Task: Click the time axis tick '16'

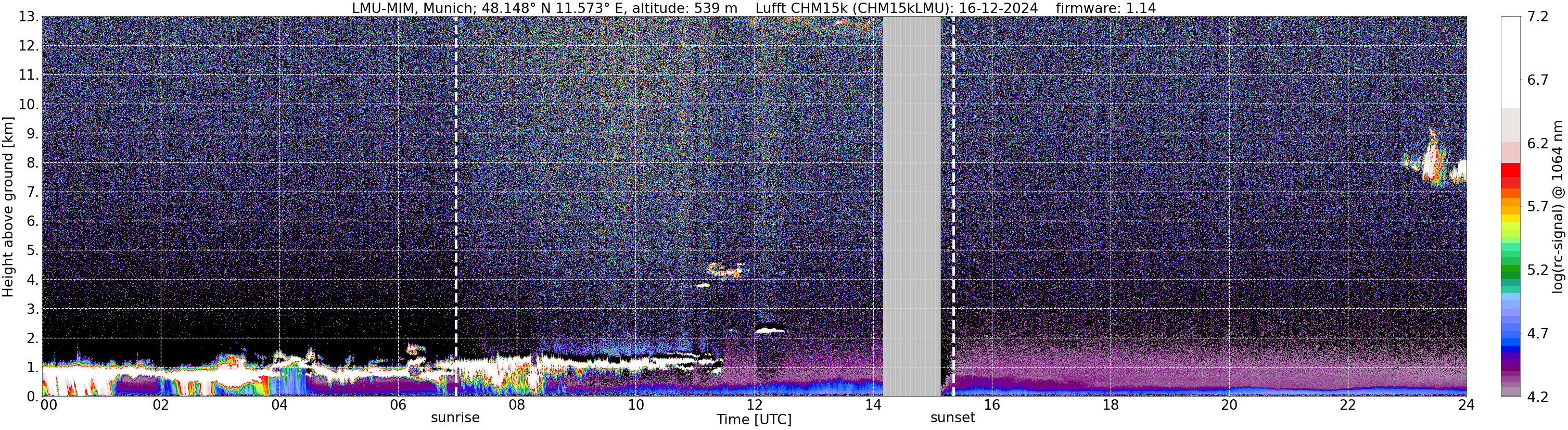Action: click(991, 405)
